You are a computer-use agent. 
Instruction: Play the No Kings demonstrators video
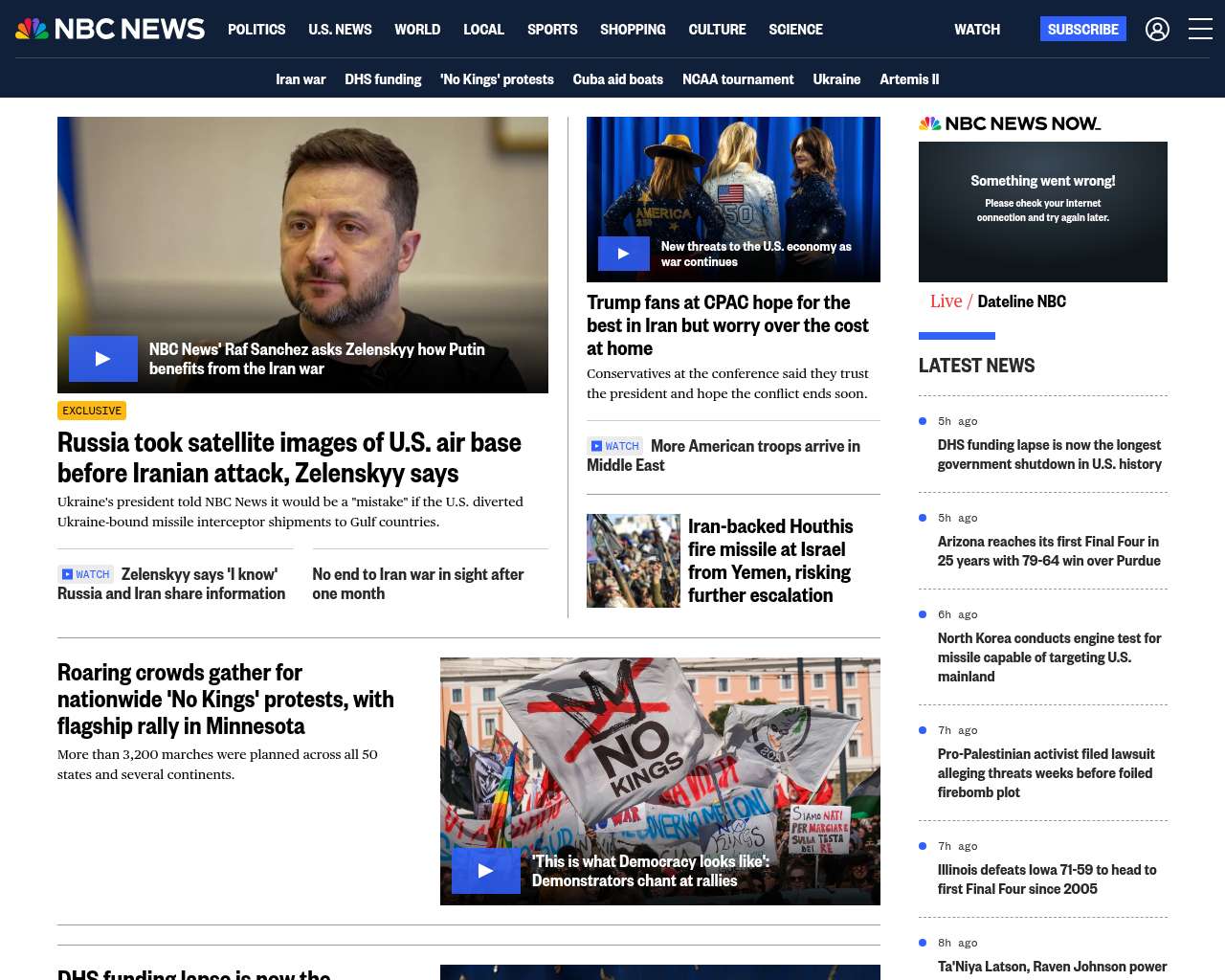point(485,871)
